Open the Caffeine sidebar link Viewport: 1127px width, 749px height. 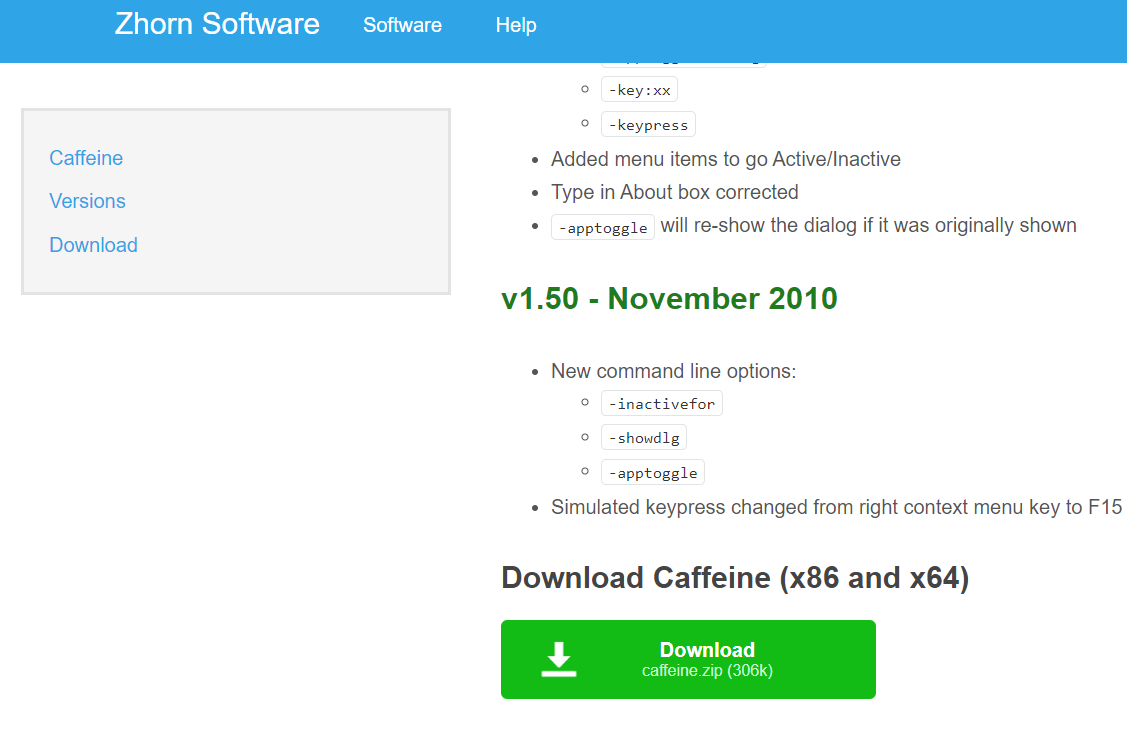point(86,158)
